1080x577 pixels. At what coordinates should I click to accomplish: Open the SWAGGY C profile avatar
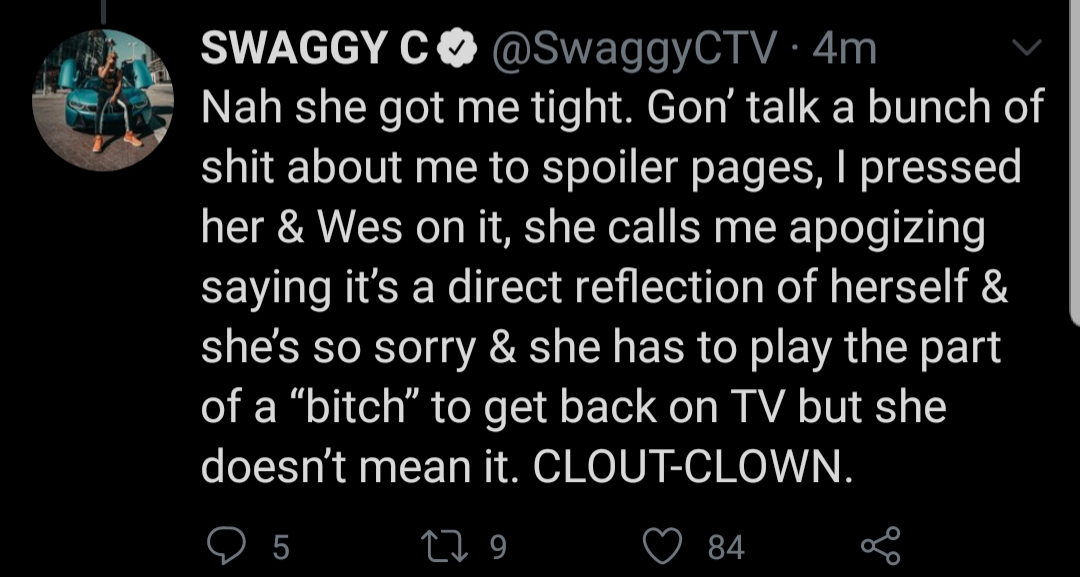pyautogui.click(x=103, y=100)
